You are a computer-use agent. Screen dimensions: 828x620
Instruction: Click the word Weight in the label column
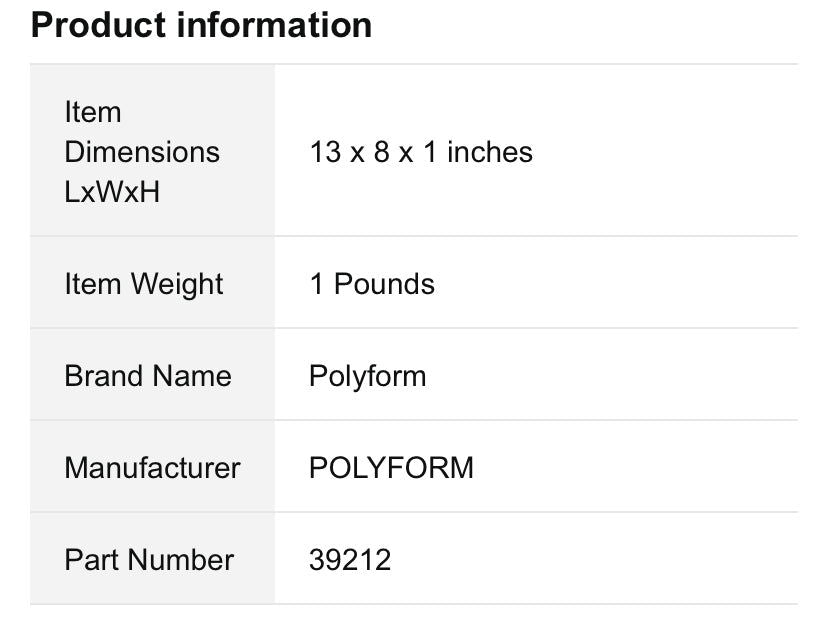coord(177,284)
